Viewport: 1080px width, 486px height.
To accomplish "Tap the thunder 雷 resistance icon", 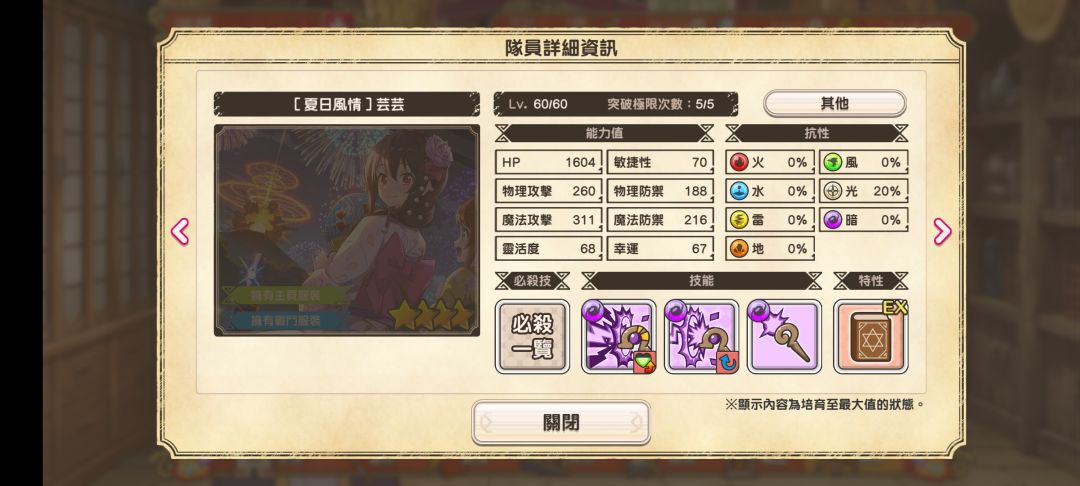I will 738,220.
